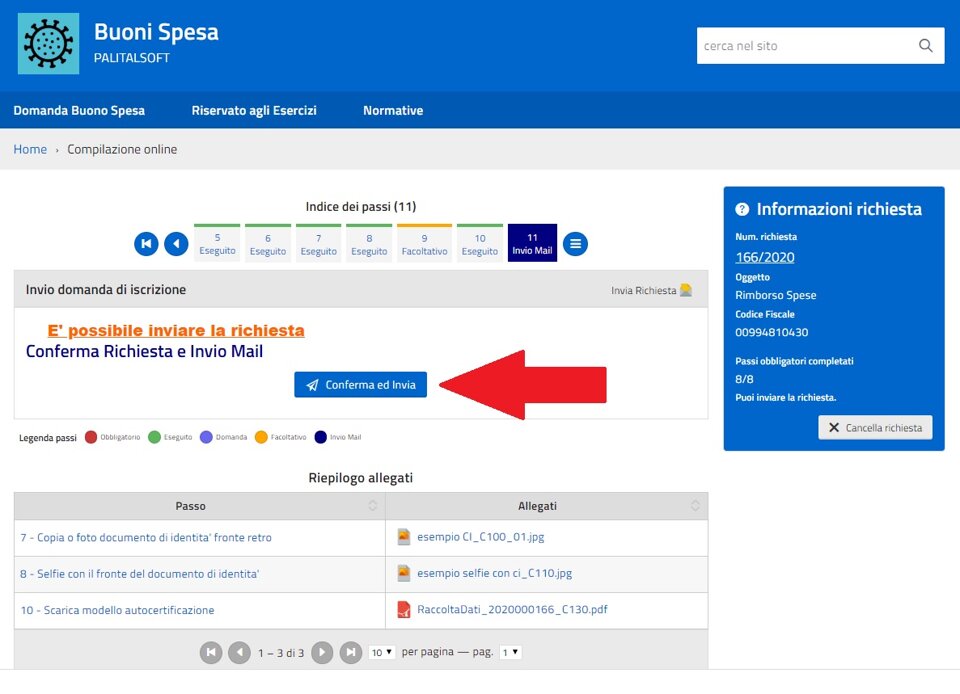The image size is (960, 694).
Task: Select step 9 Facoltativo tab
Action: 424,244
